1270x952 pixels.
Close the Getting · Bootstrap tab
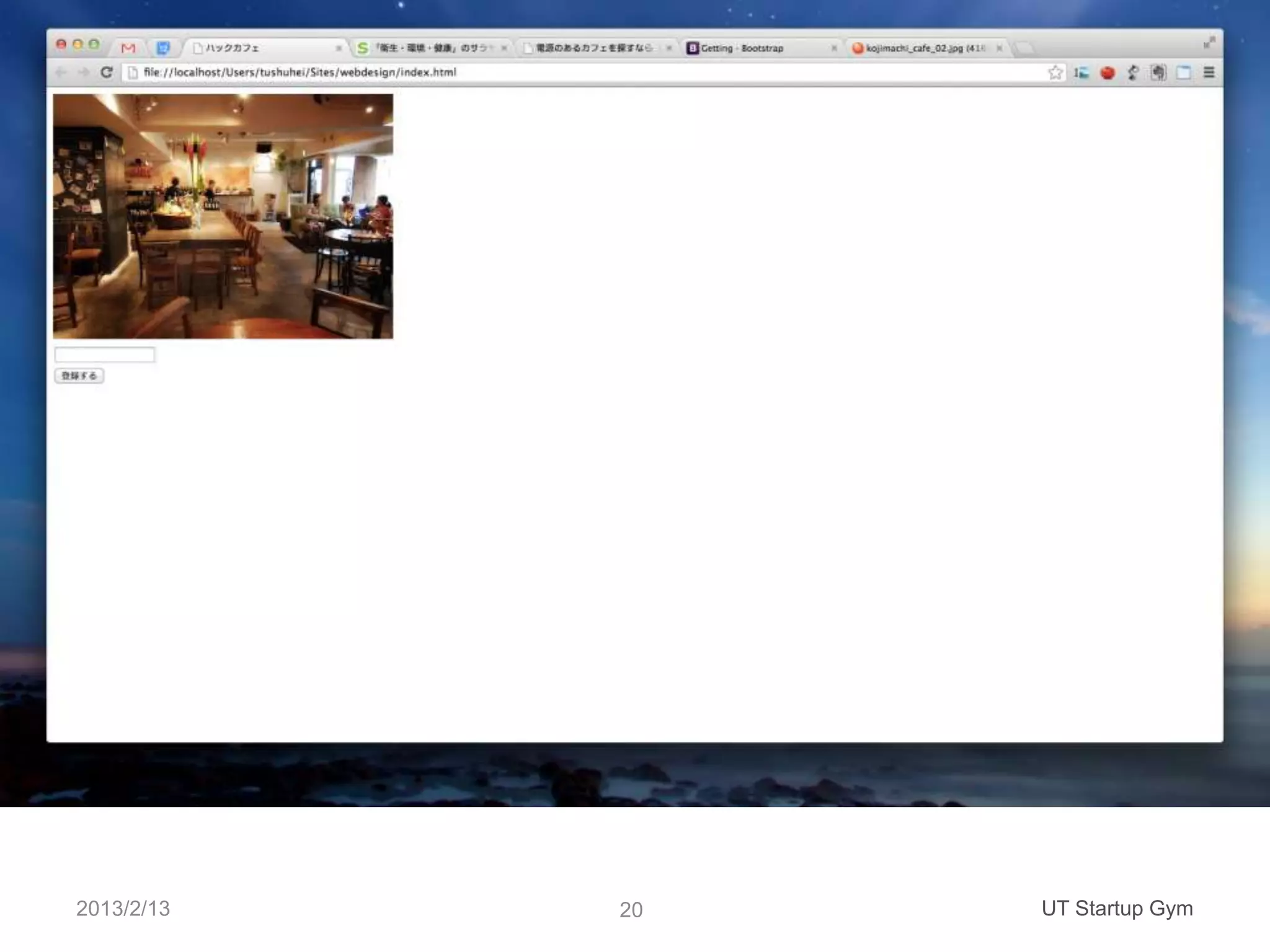(x=834, y=48)
